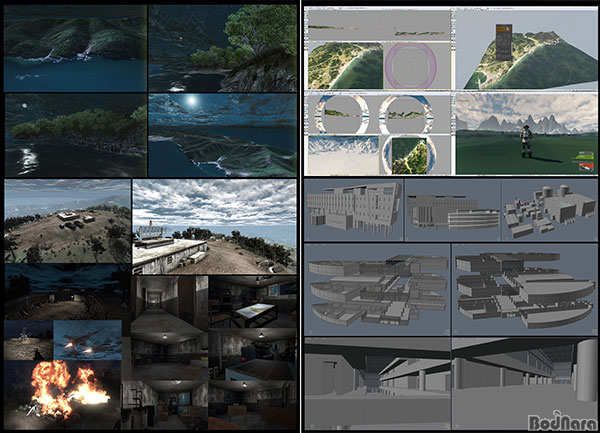
Task: Open the middle interior image with one ceiling lamp
Action: tap(170, 356)
